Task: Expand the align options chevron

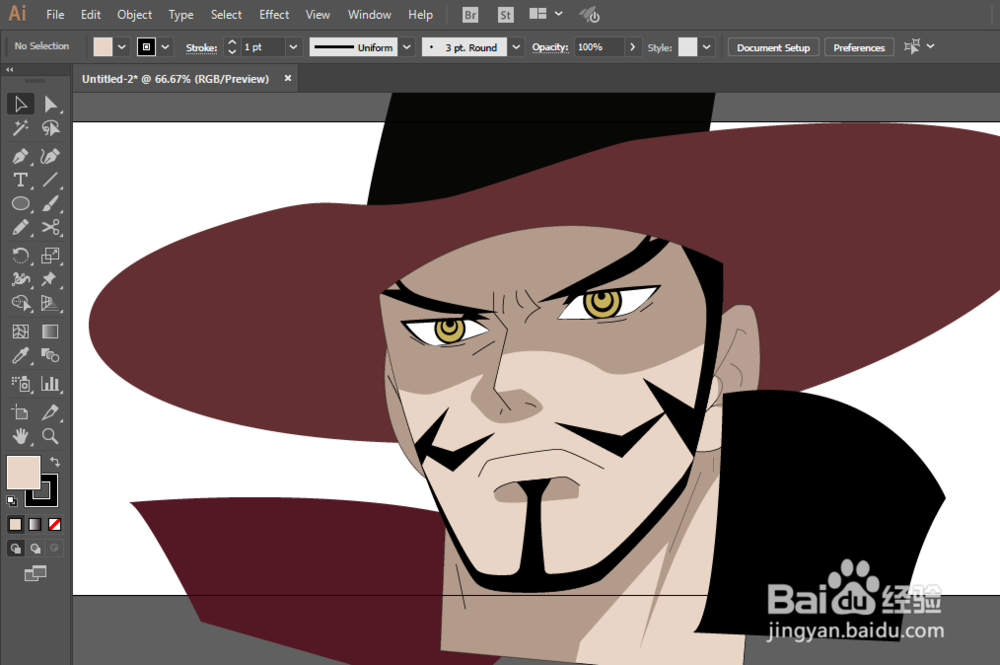Action: [x=930, y=46]
